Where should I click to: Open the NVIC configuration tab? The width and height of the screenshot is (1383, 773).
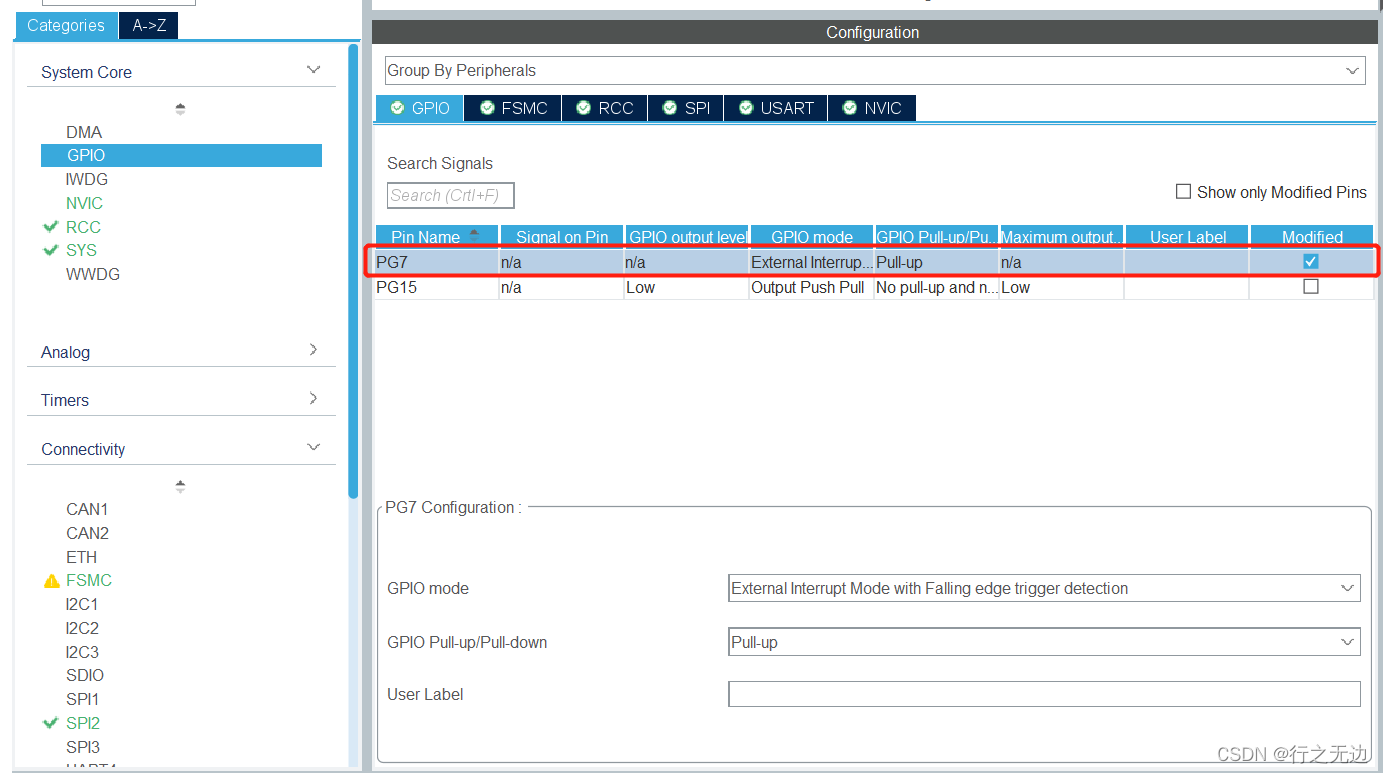(x=872, y=108)
